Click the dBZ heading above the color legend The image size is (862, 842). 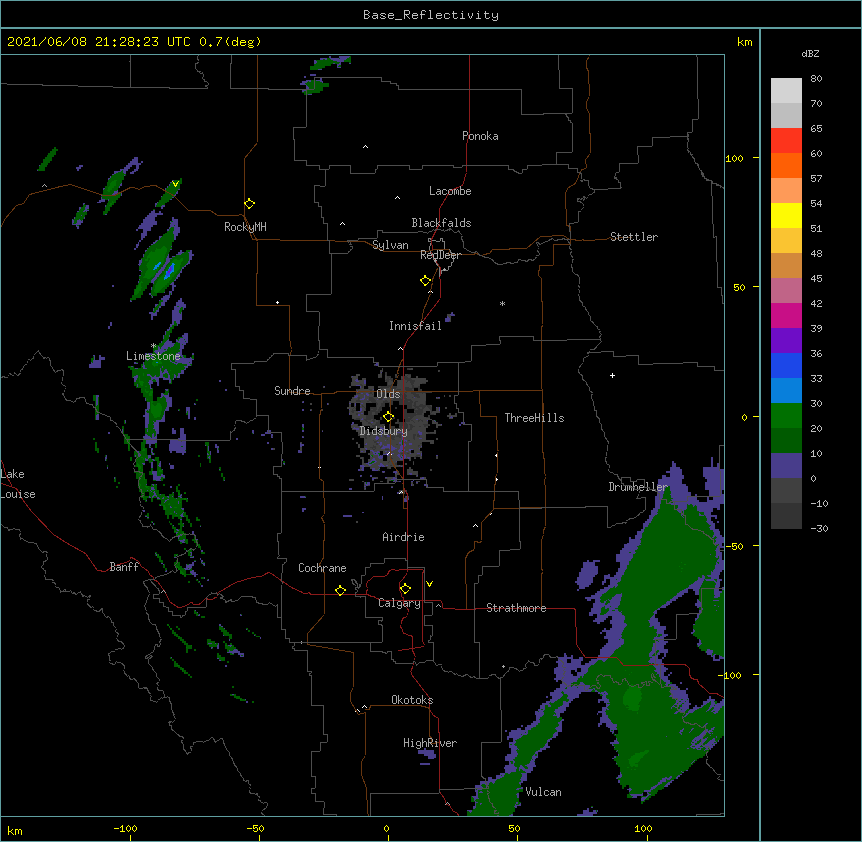pos(810,54)
